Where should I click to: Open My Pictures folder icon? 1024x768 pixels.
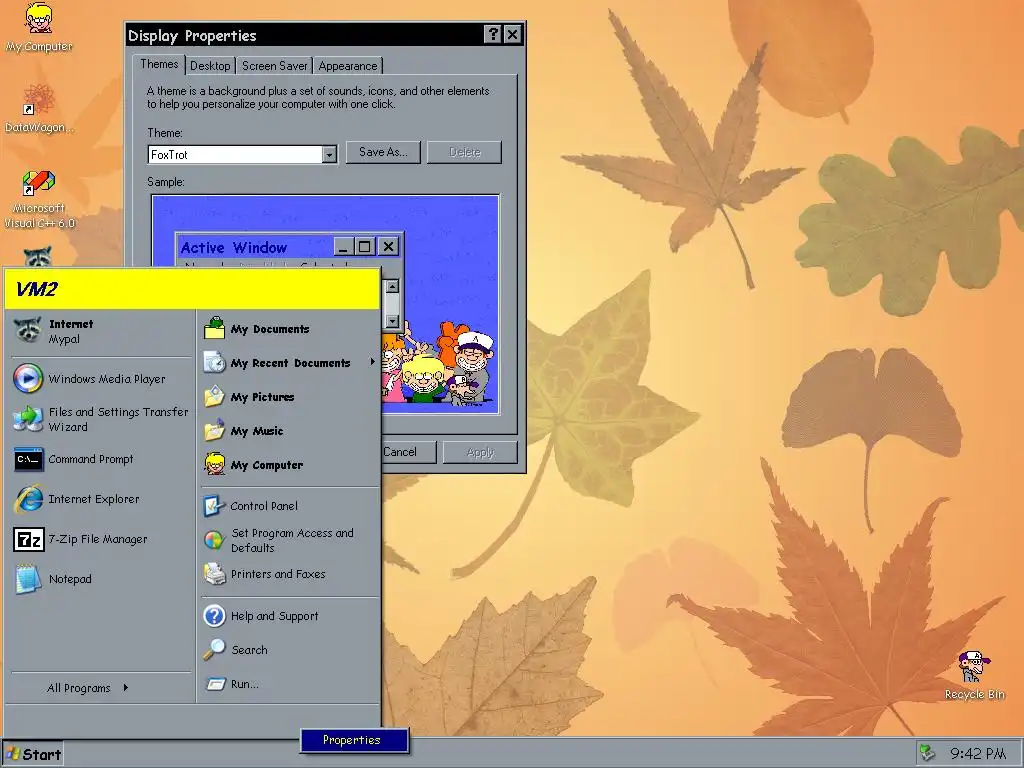(214, 396)
